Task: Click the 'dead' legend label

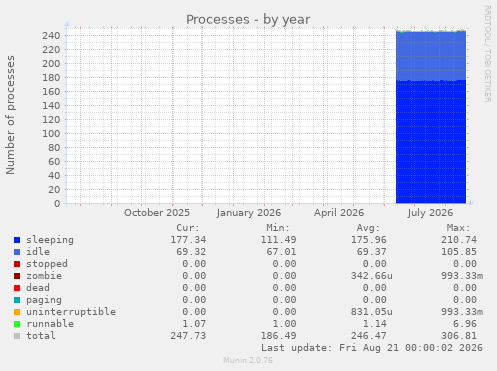Action: (38, 288)
